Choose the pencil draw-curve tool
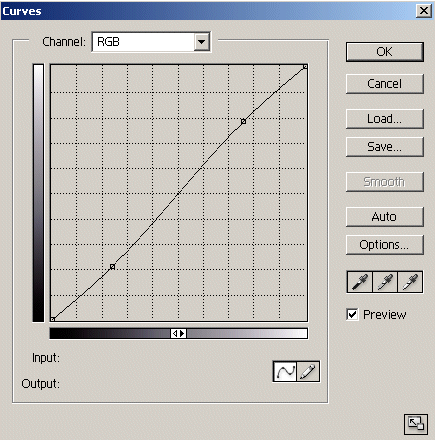 [308, 371]
